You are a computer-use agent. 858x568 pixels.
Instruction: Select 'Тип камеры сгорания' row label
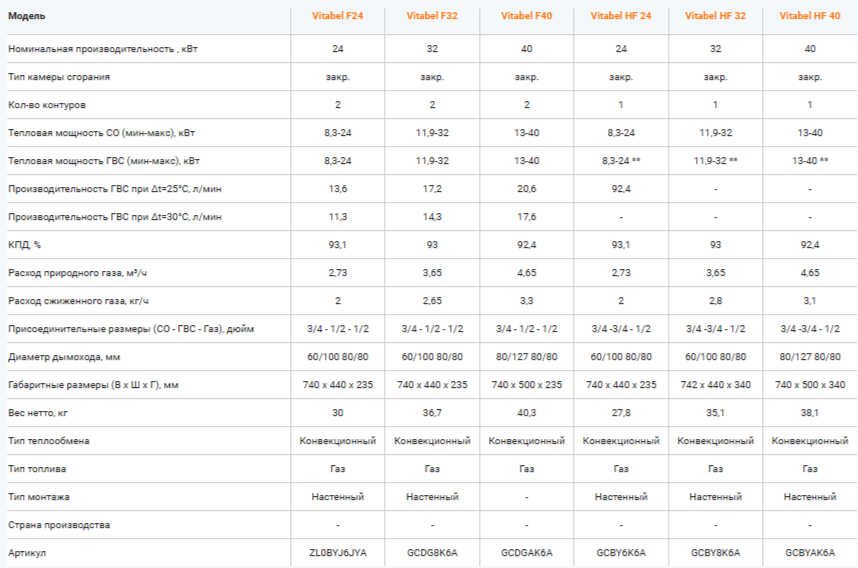pos(59,77)
